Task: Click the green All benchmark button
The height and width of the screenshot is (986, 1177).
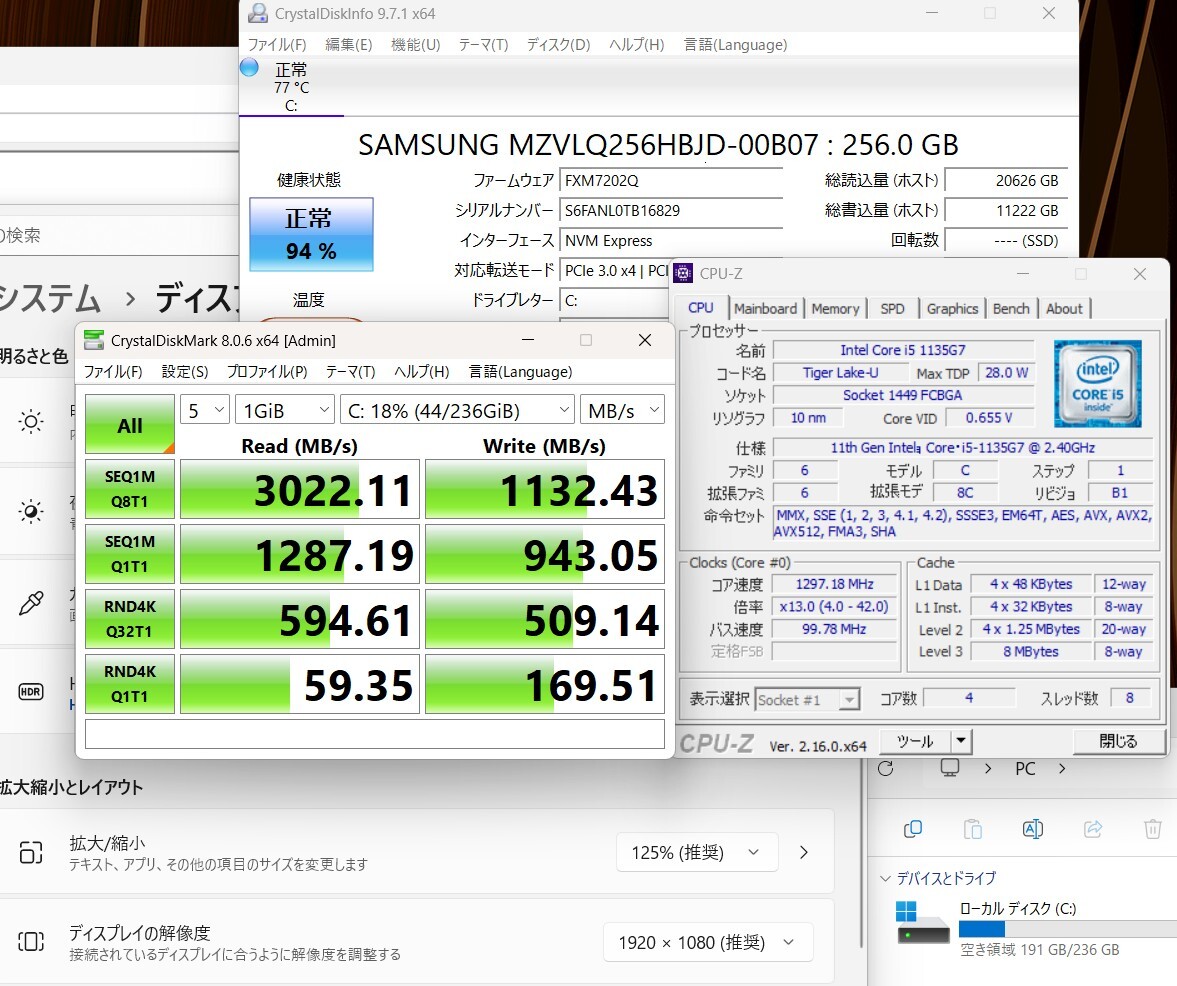Action: click(x=130, y=425)
